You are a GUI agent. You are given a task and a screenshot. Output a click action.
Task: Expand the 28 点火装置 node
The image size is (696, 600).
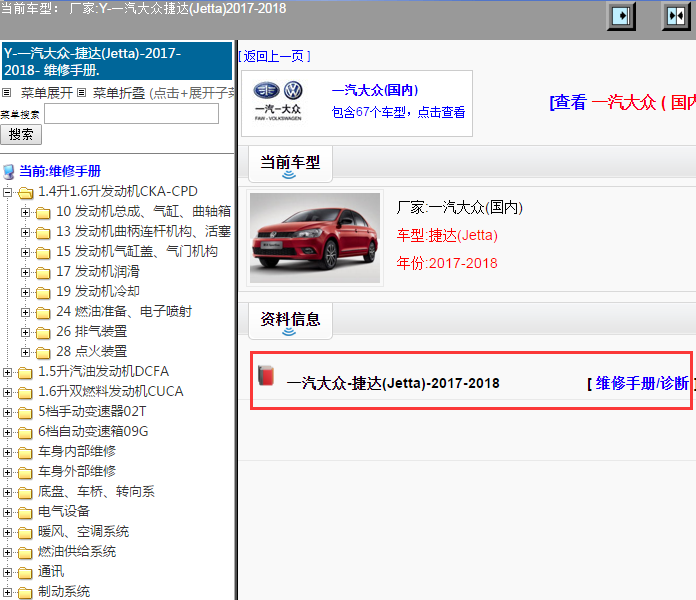tap(25, 352)
